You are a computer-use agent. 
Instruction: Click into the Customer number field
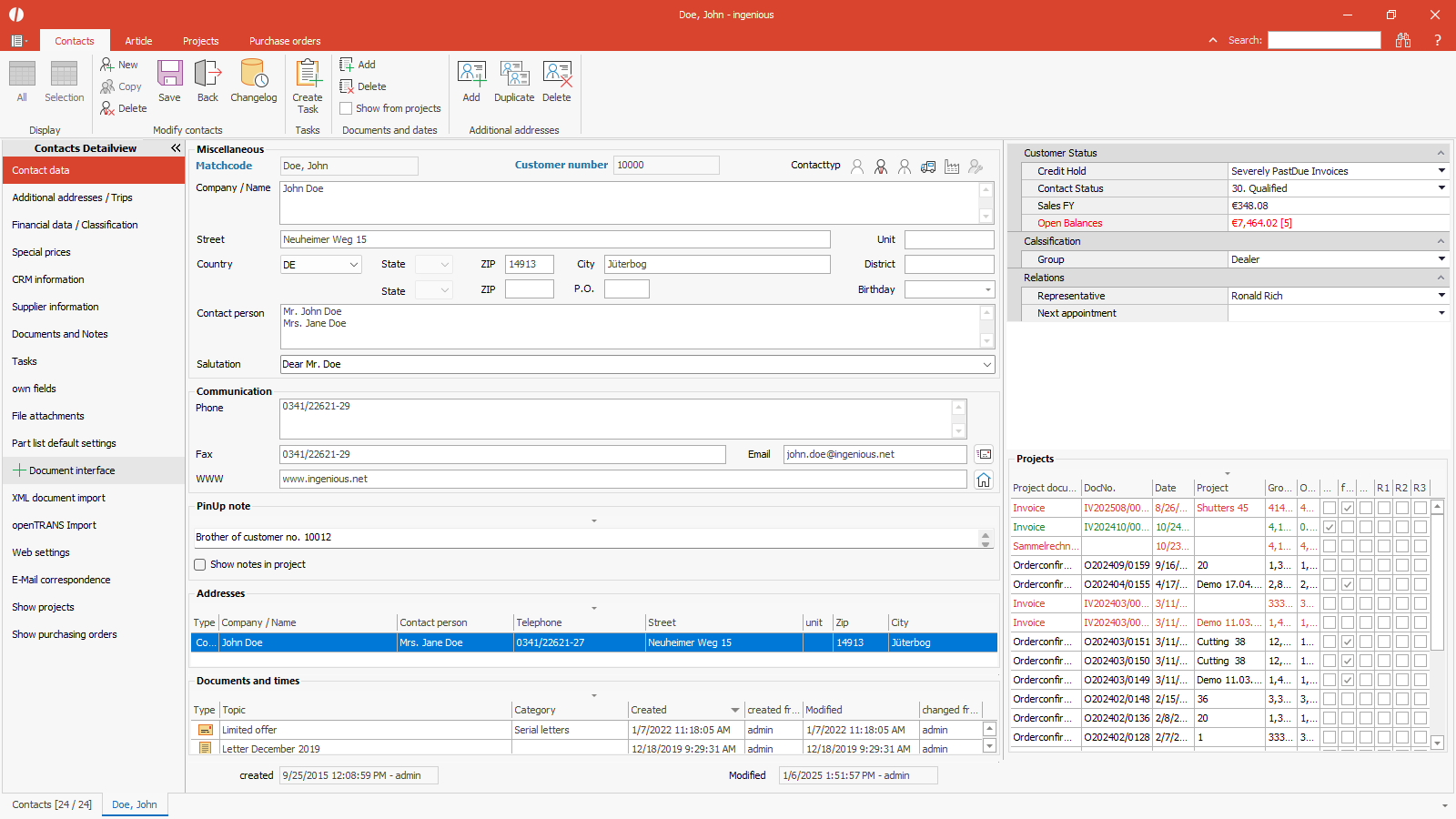pyautogui.click(x=666, y=166)
